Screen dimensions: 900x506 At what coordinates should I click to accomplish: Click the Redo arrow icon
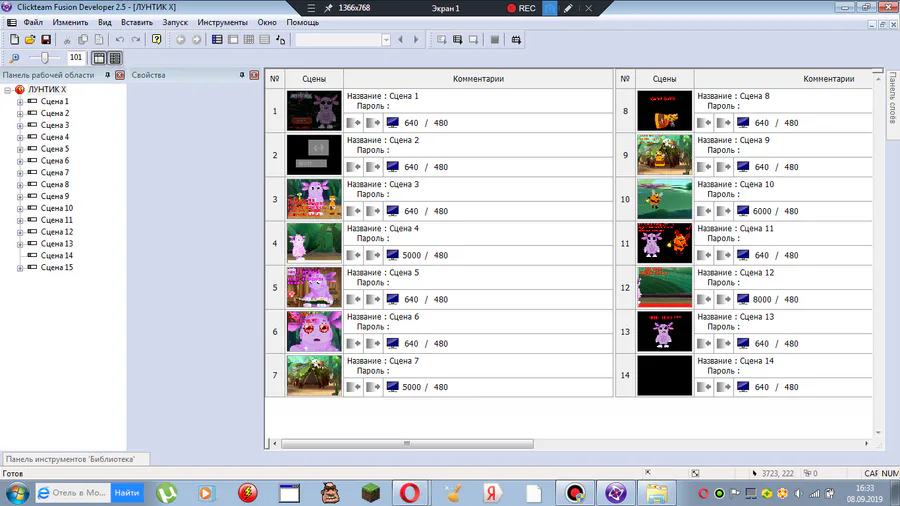point(135,40)
